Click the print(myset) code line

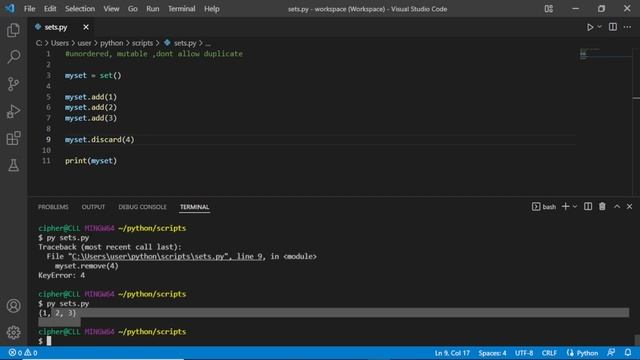click(x=91, y=161)
